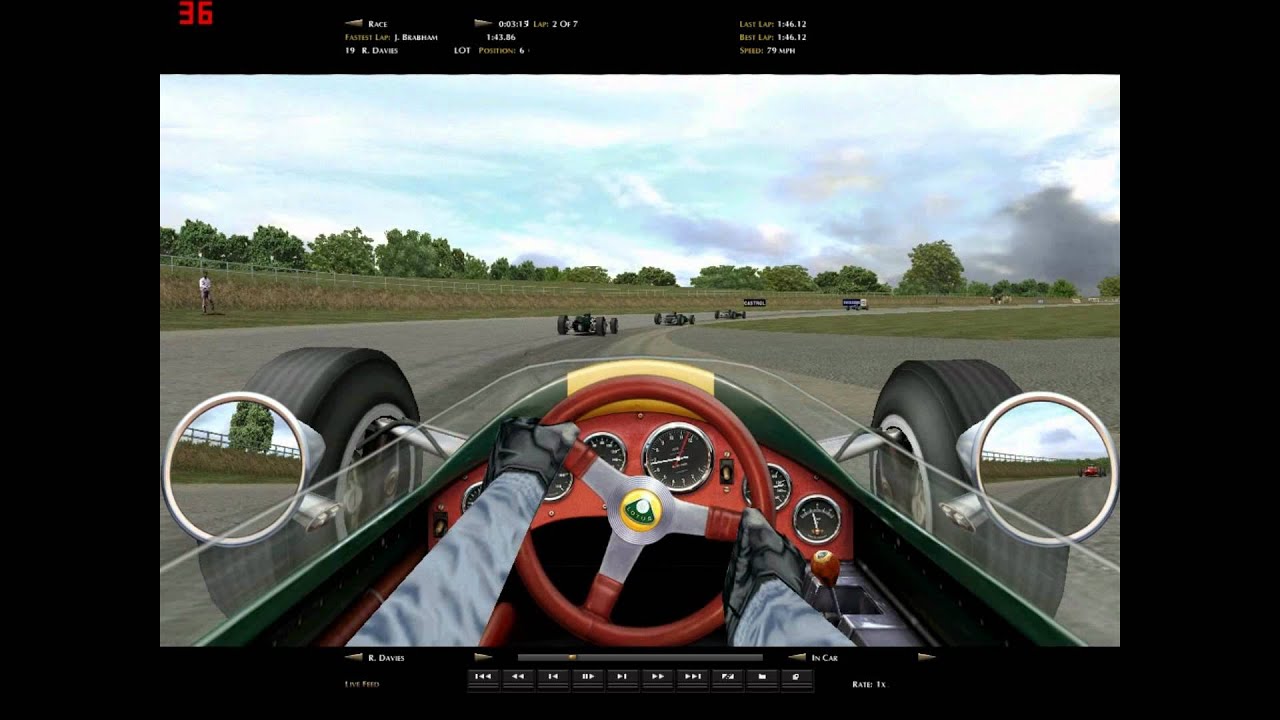Click the right rear-view mirror
This screenshot has height=720, width=1280.
coord(1045,467)
